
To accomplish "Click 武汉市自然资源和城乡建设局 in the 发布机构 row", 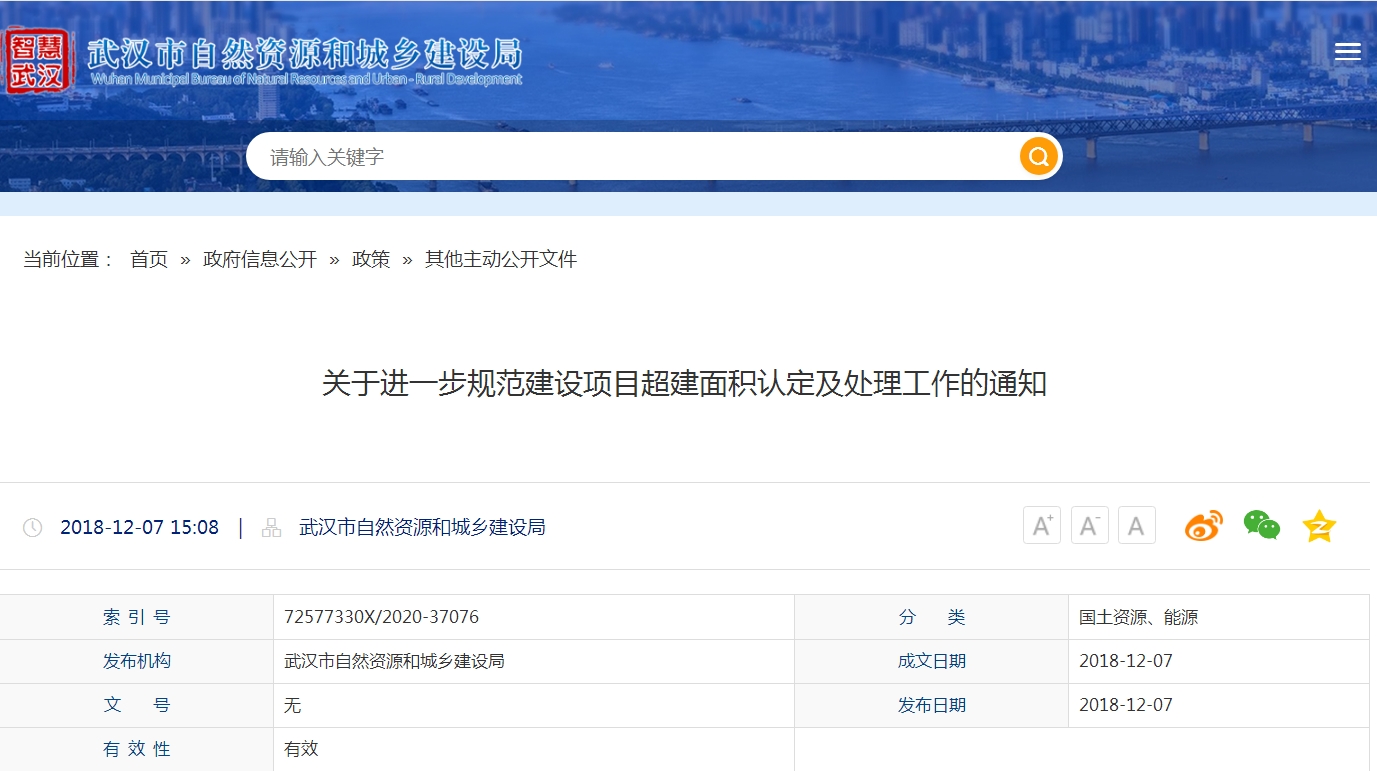I will (394, 661).
